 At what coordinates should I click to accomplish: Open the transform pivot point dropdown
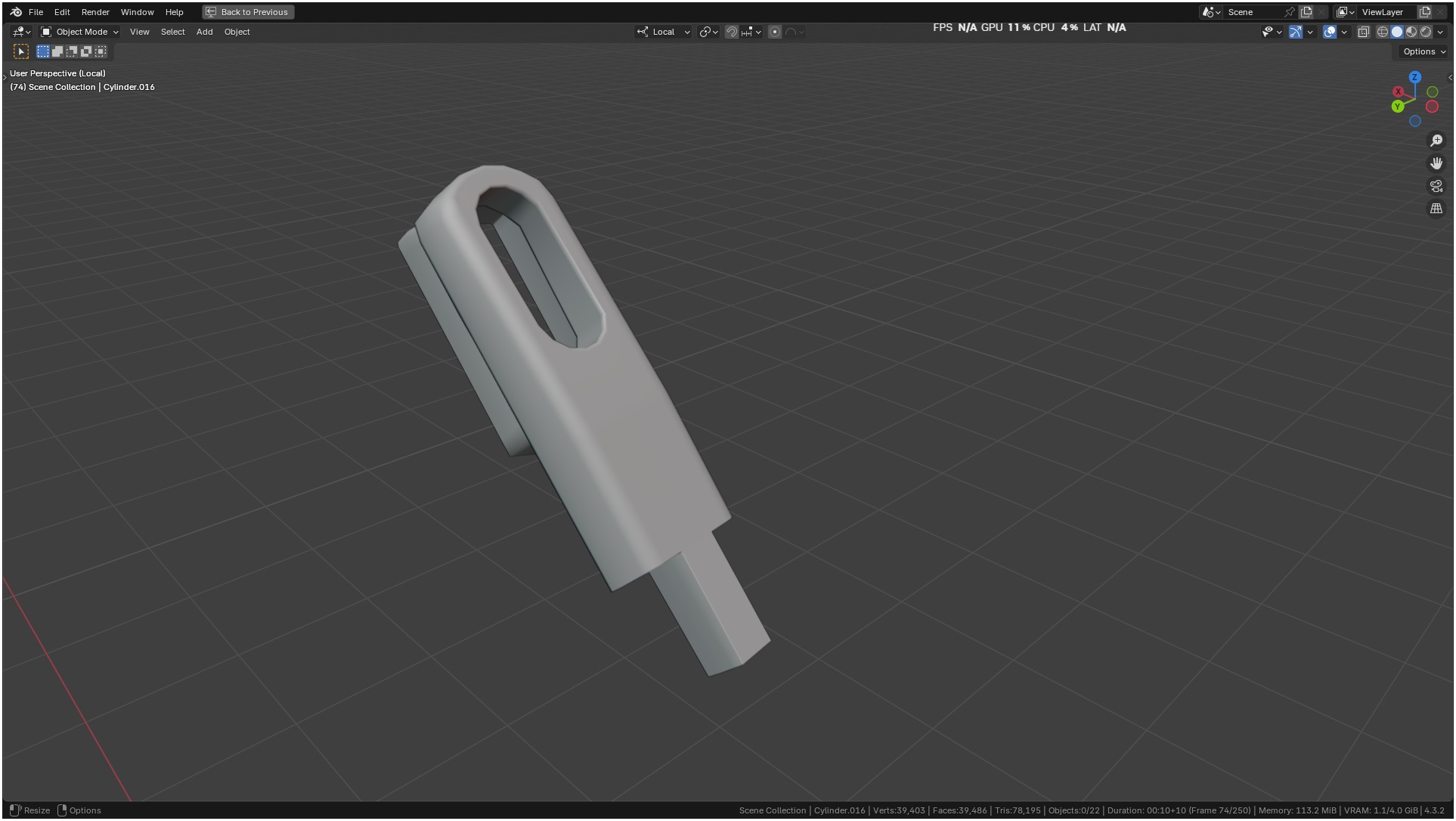pyautogui.click(x=708, y=32)
